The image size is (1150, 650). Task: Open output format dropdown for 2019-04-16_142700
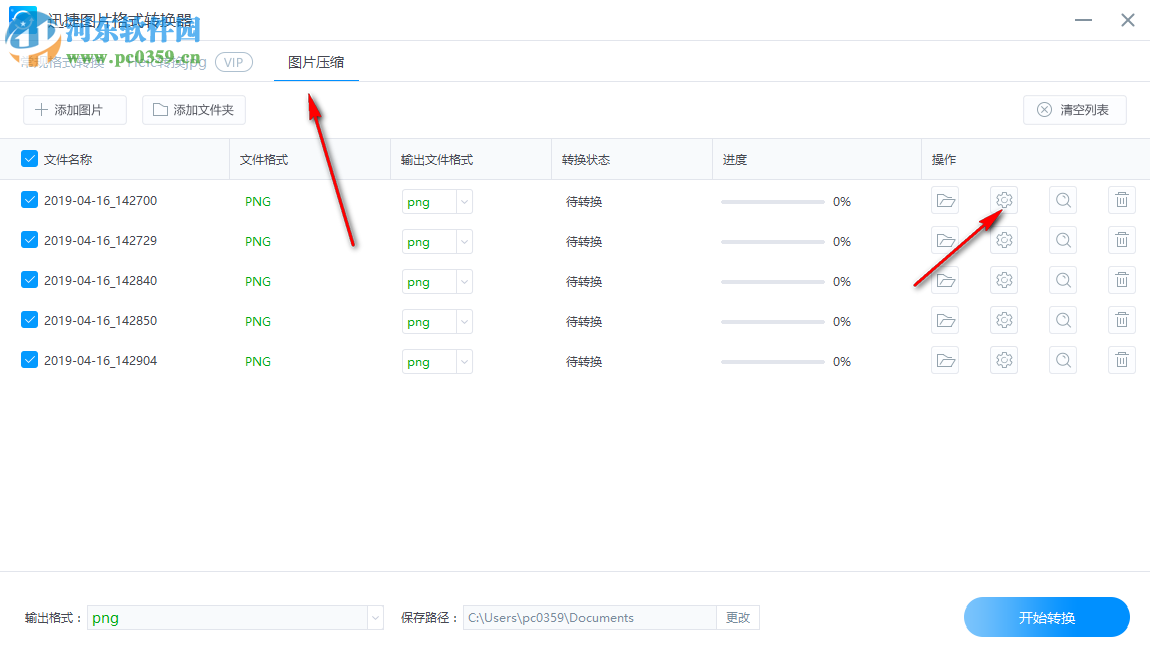tap(462, 201)
